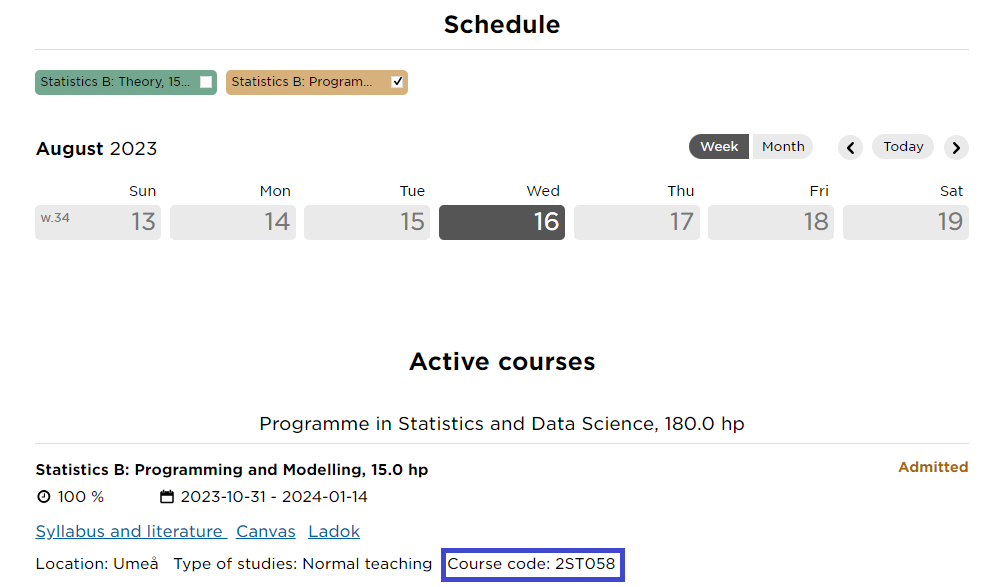The image size is (1000, 587).
Task: Switch to the Month view tab
Action: [783, 147]
